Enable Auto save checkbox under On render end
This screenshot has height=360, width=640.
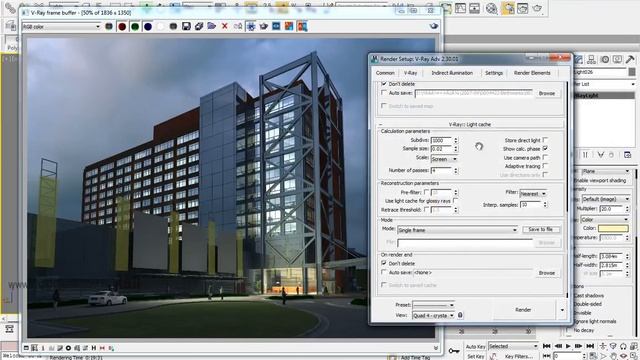point(384,272)
